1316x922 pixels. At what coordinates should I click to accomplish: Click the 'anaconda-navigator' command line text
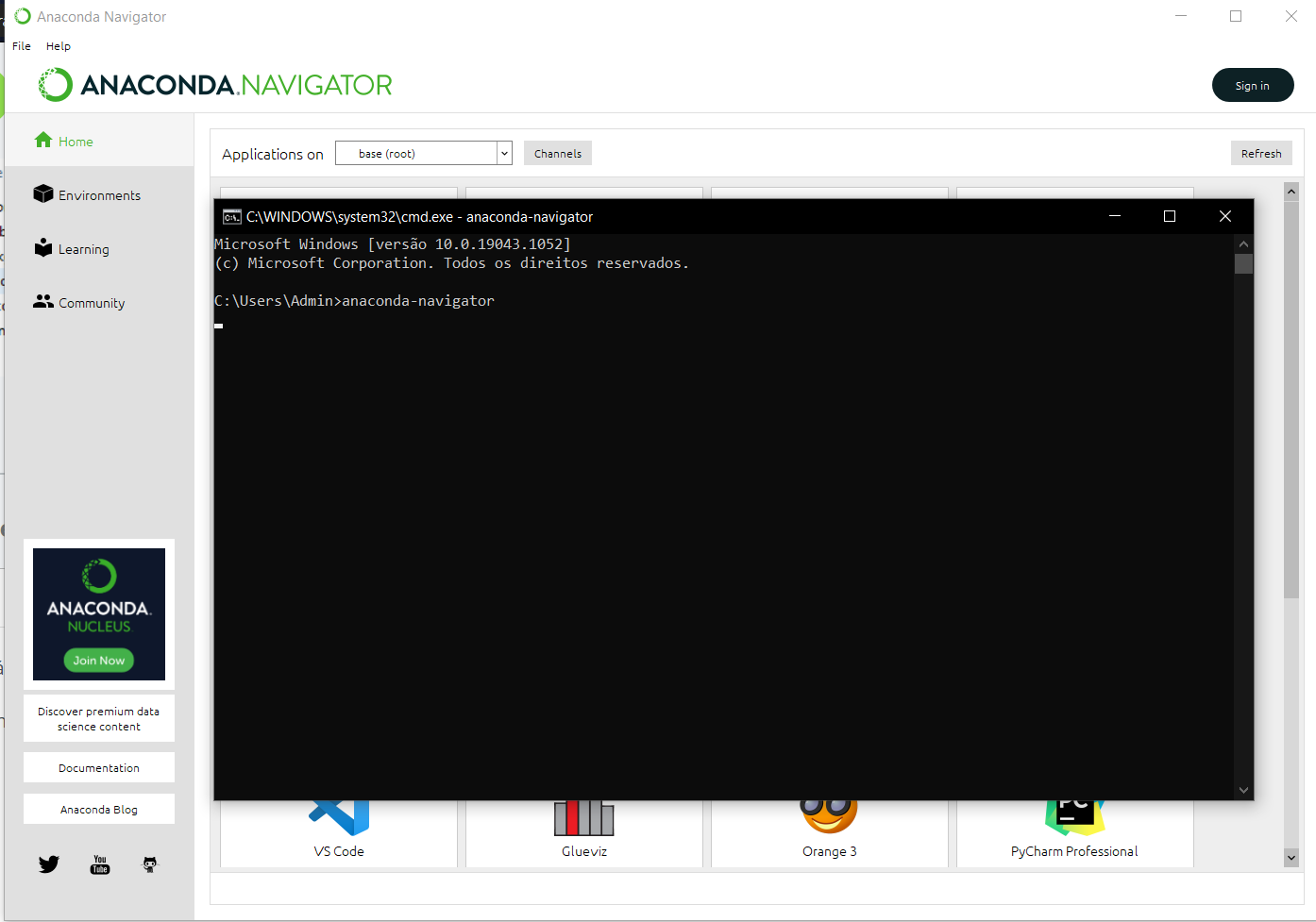(x=418, y=301)
